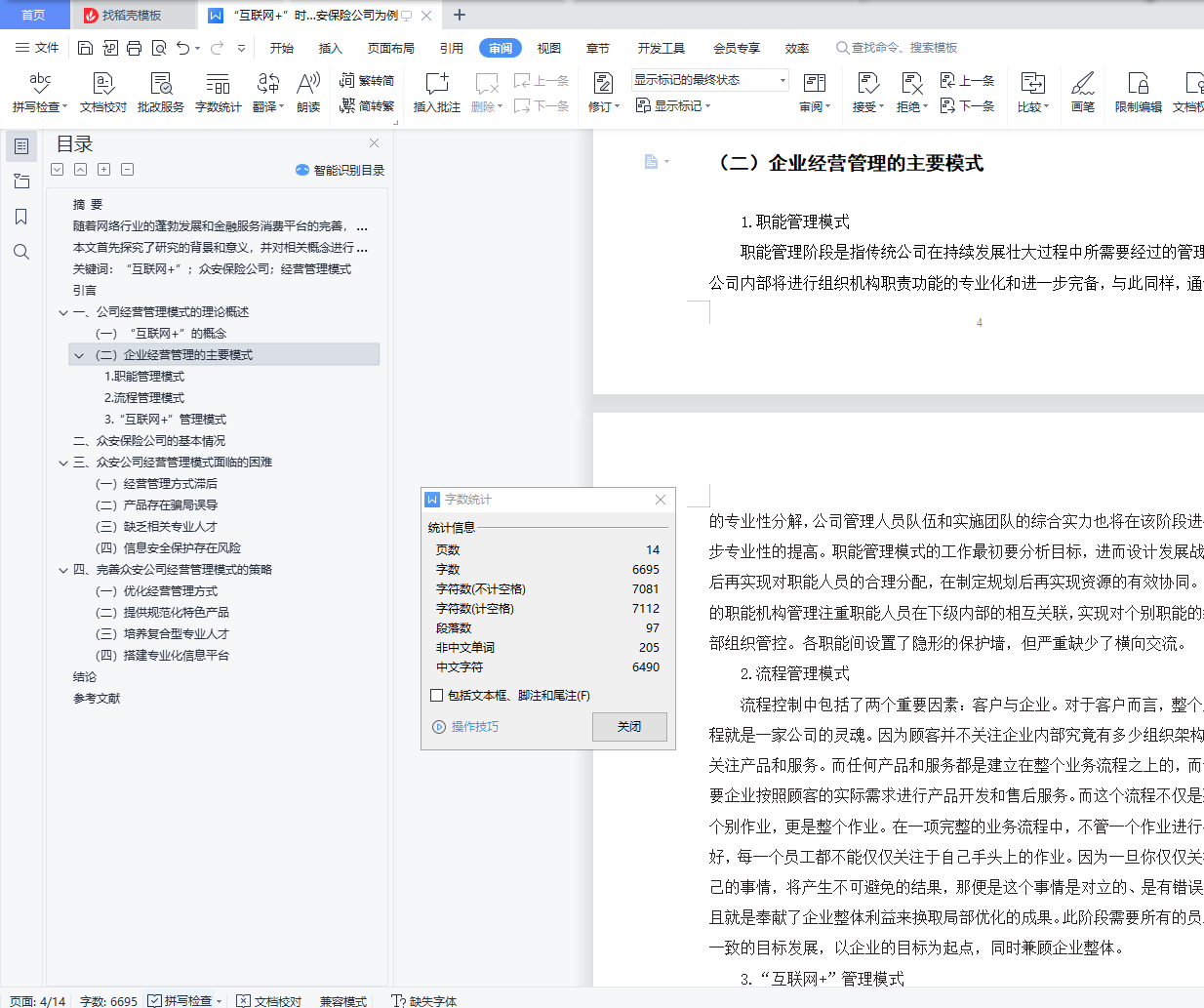The image size is (1204, 1008).
Task: Click the Save icon in quick access toolbar
Action: tap(85, 48)
